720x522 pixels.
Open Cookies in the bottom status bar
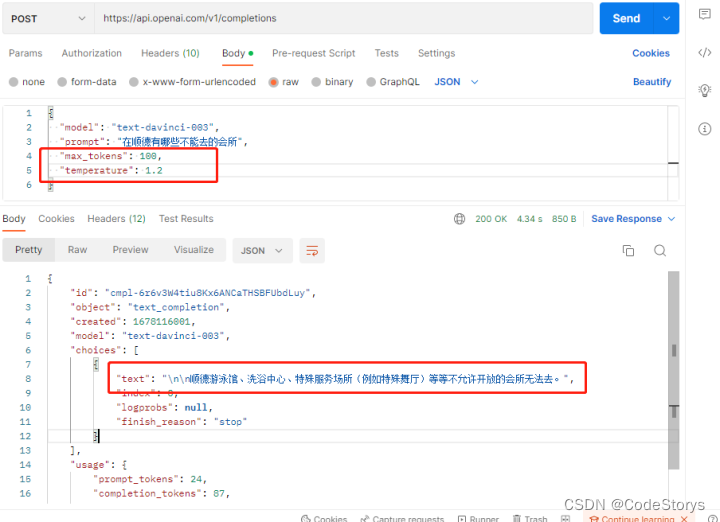tap(324, 518)
